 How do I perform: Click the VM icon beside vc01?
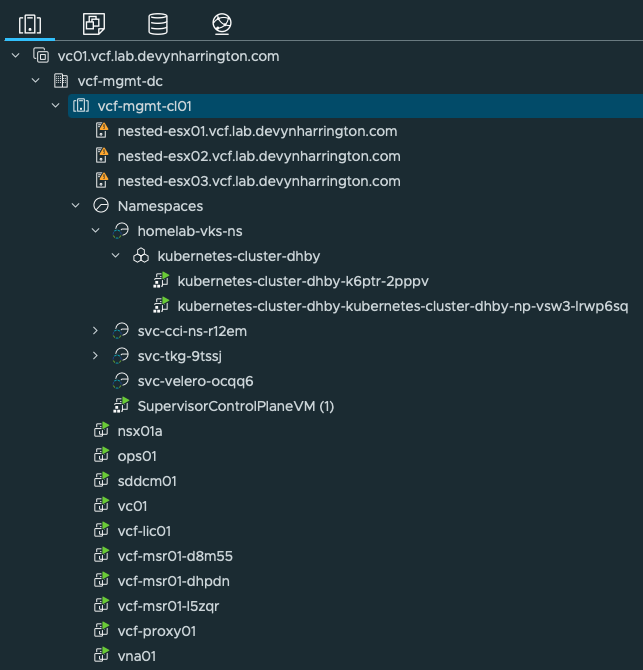click(x=101, y=505)
